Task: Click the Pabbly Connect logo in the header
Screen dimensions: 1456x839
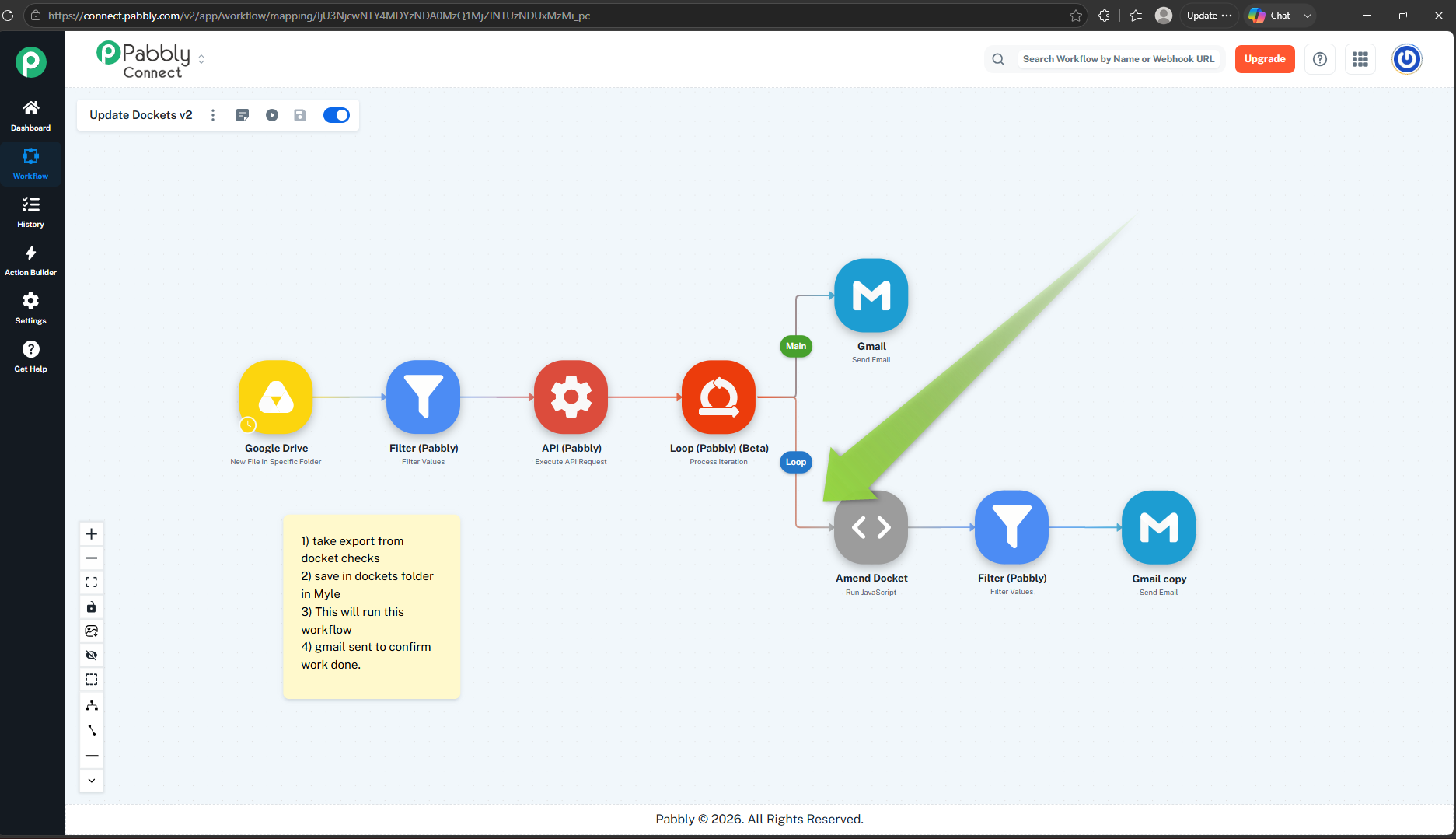Action: tap(143, 60)
